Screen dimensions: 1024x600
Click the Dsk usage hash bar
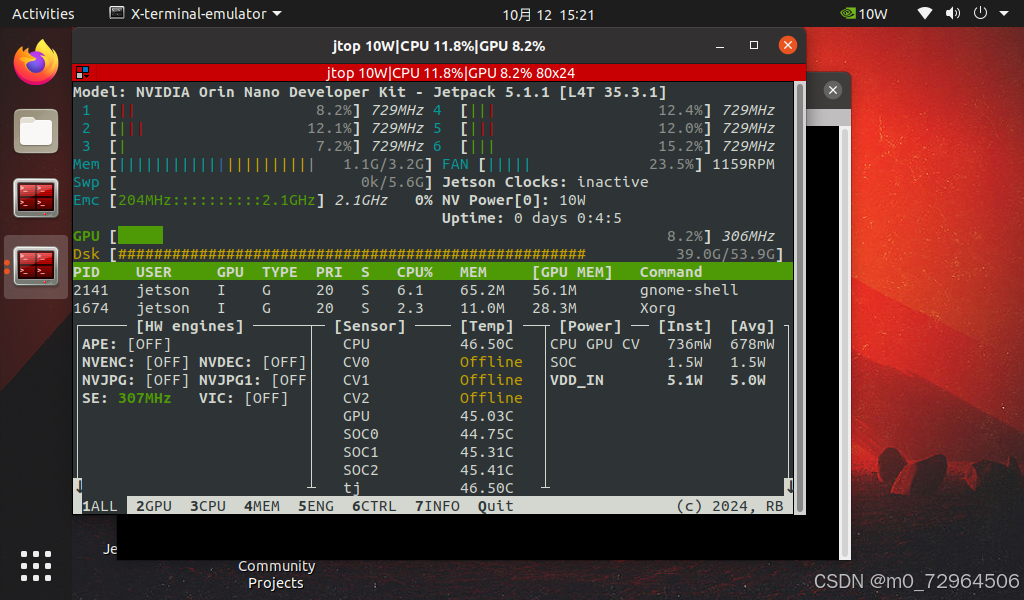point(351,254)
